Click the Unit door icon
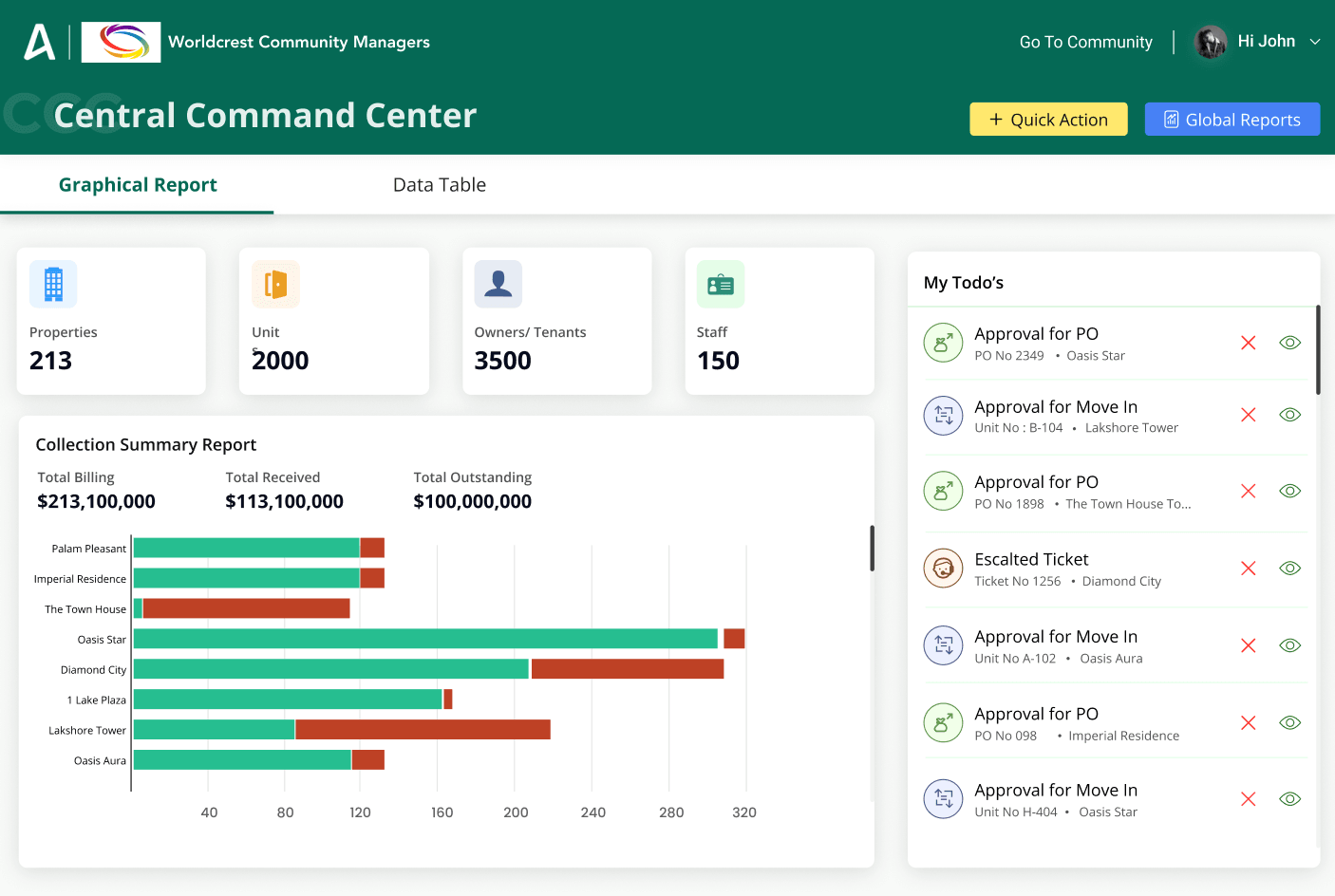1335x896 pixels. [275, 284]
